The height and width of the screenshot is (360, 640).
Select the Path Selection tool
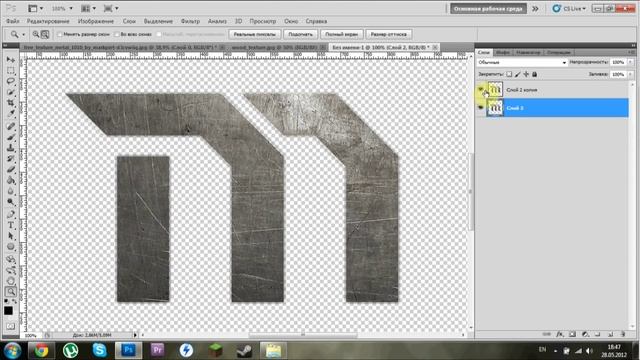10,236
